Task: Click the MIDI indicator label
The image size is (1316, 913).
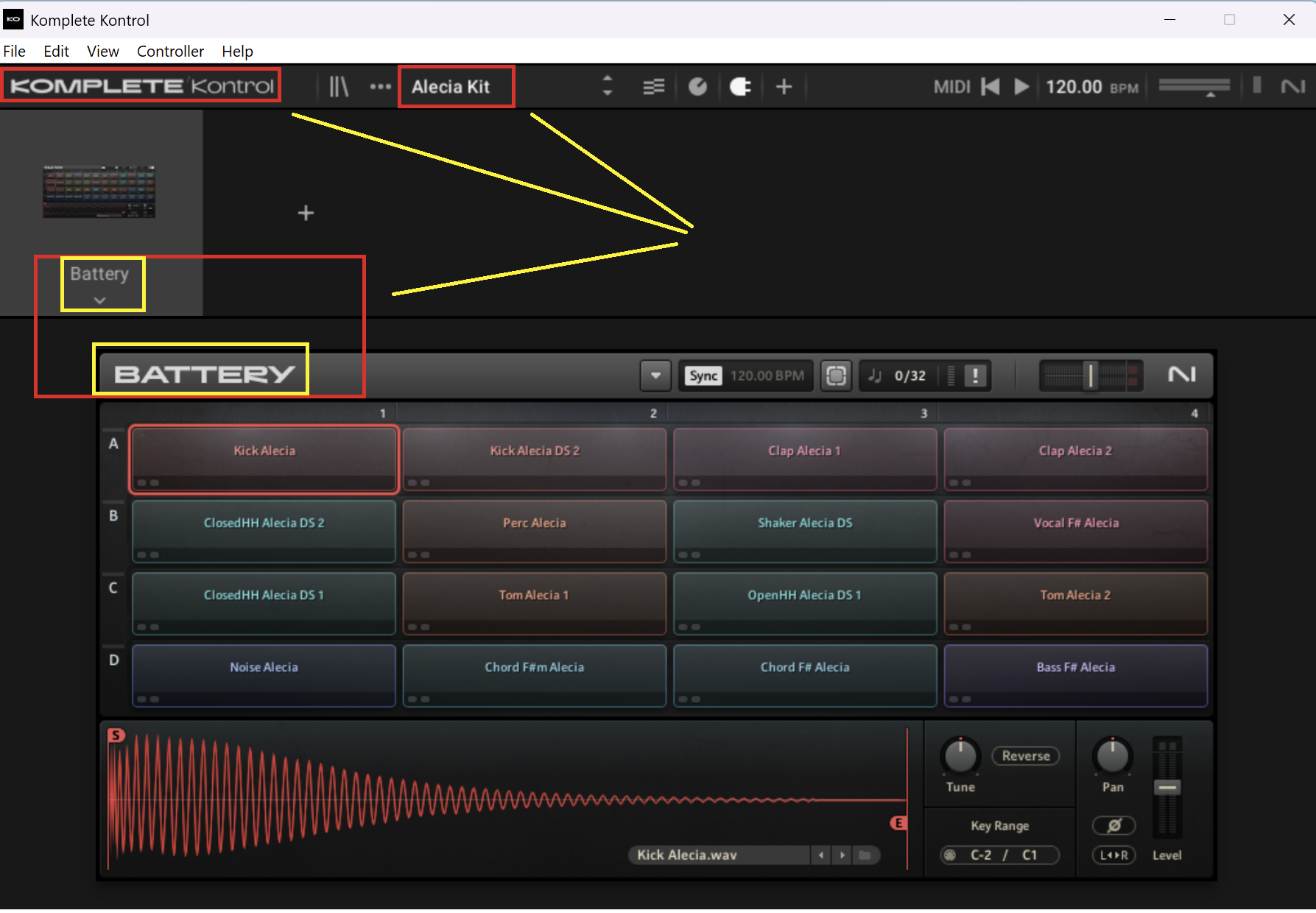Action: 951,87
